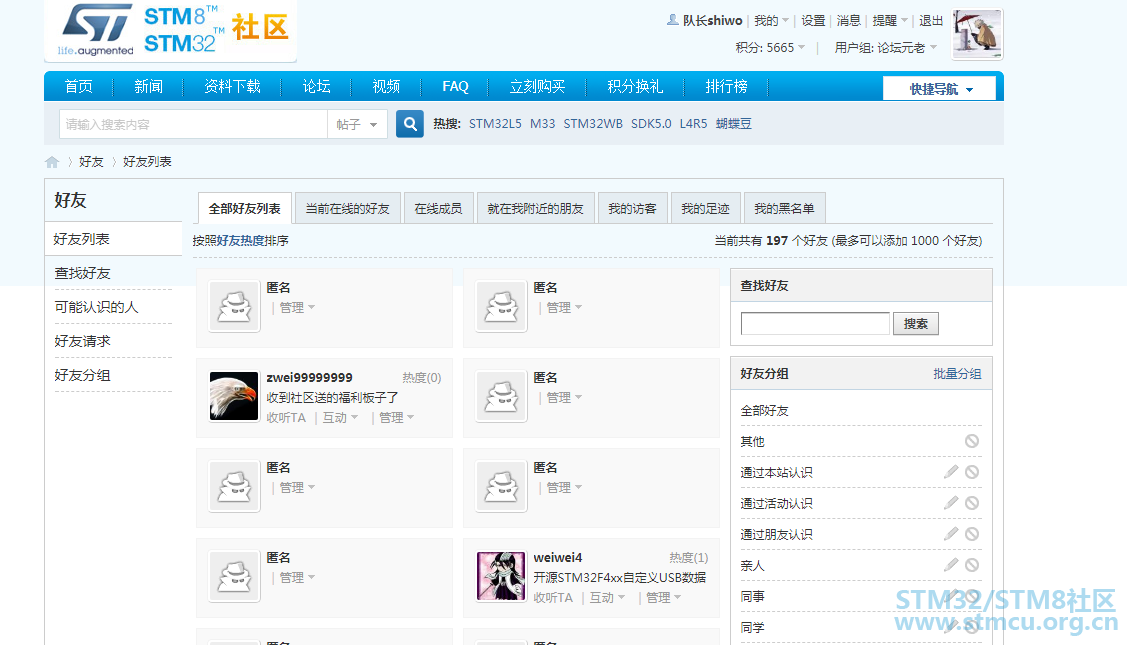Open the 视频 nav item
The height and width of the screenshot is (645, 1127).
(386, 86)
